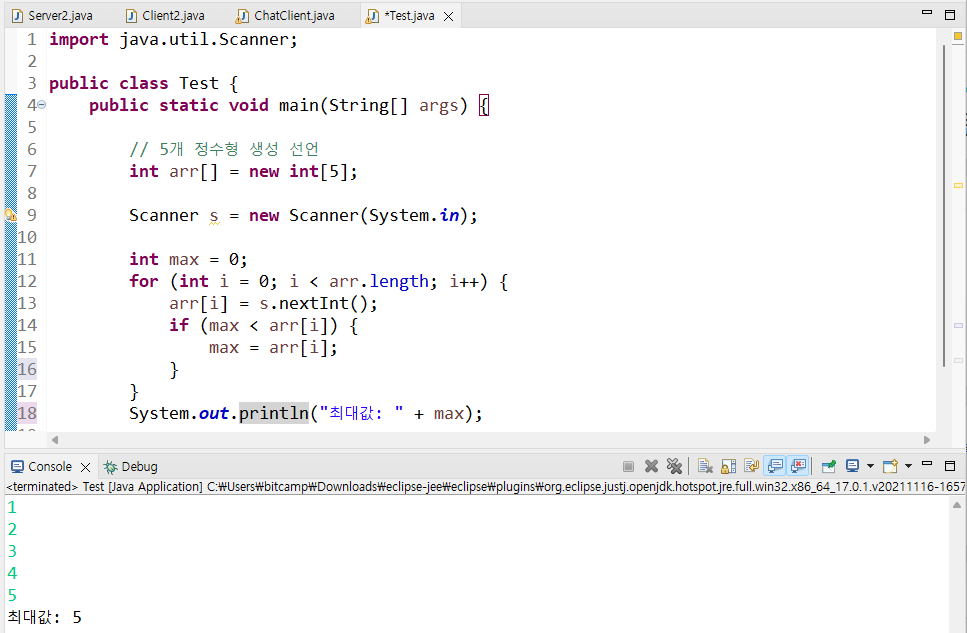Open Display Selected Console dropdown arrow
Image resolution: width=967 pixels, height=633 pixels.
[x=870, y=466]
